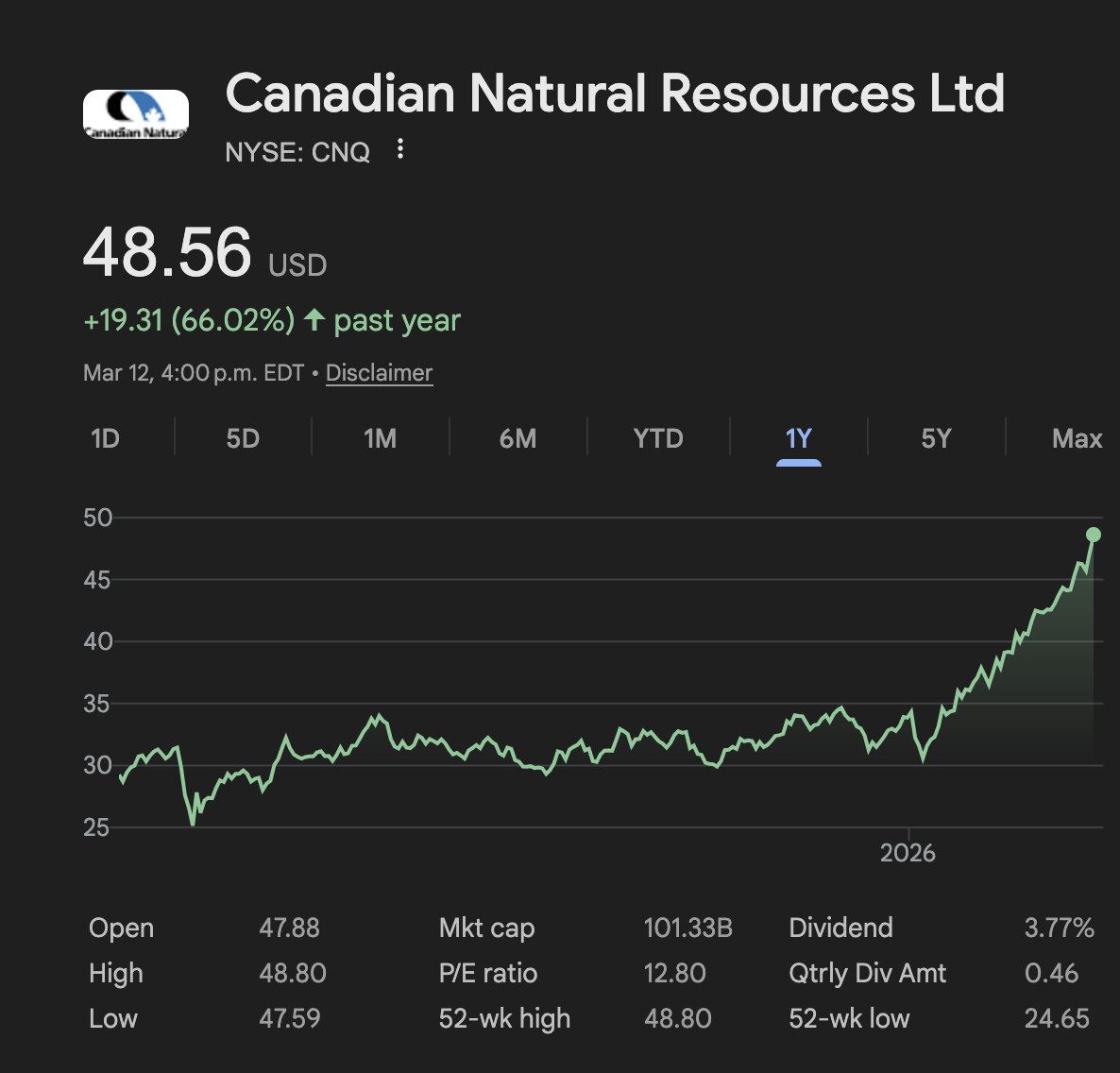The image size is (1120, 1073).
Task: Click the Qtrly Div Amt value 0.46
Action: pyautogui.click(x=1051, y=973)
